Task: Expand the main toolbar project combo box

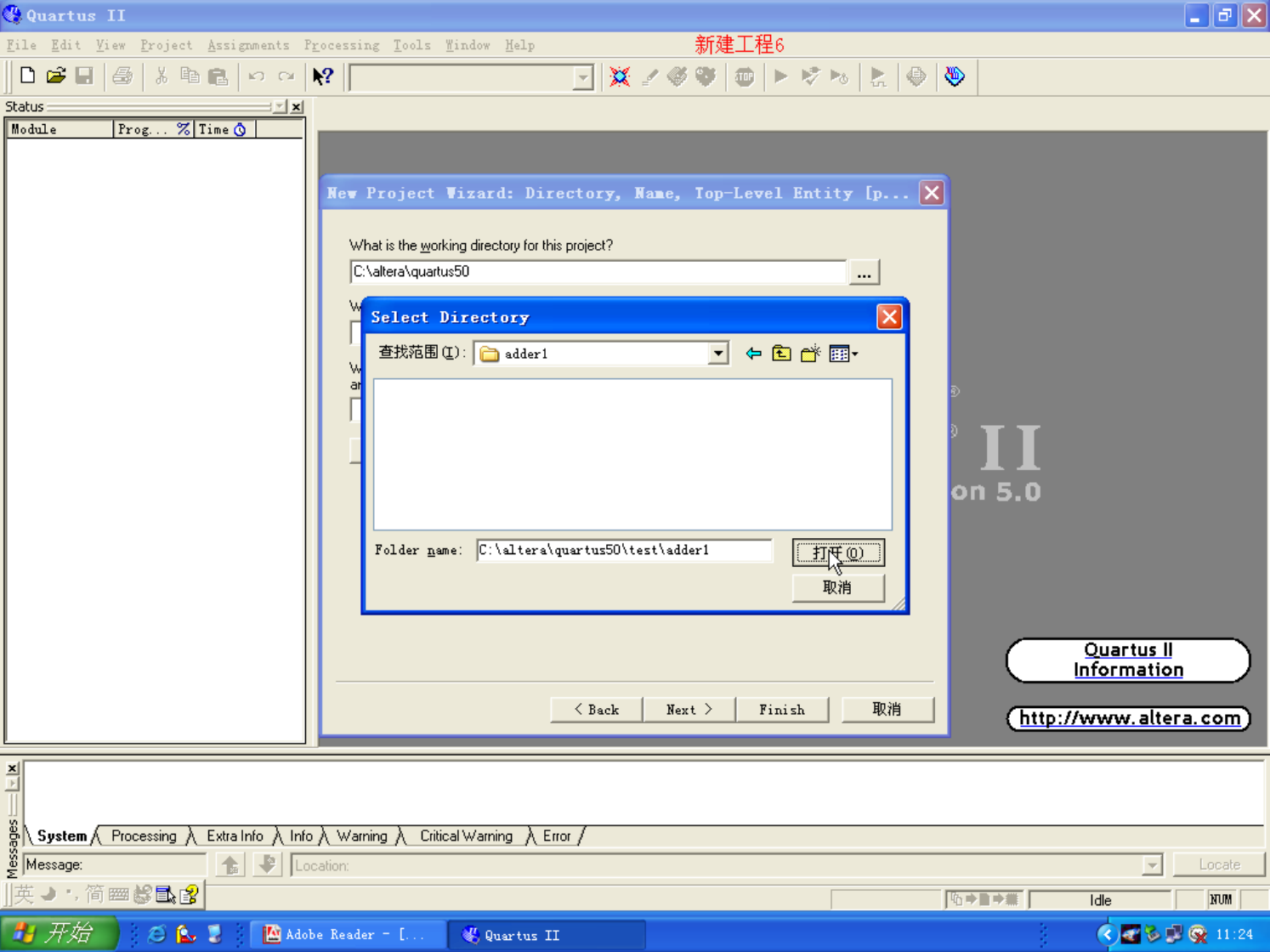Action: click(582, 78)
